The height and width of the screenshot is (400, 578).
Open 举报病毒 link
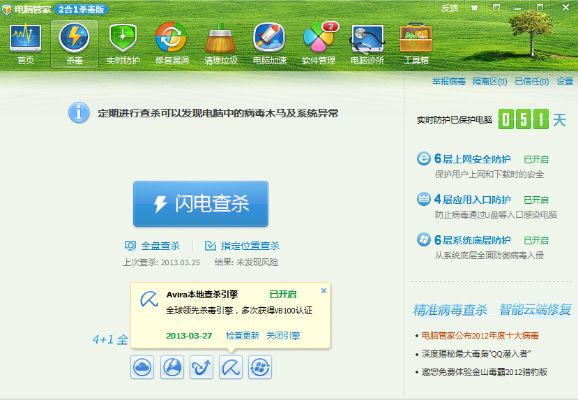(449, 81)
